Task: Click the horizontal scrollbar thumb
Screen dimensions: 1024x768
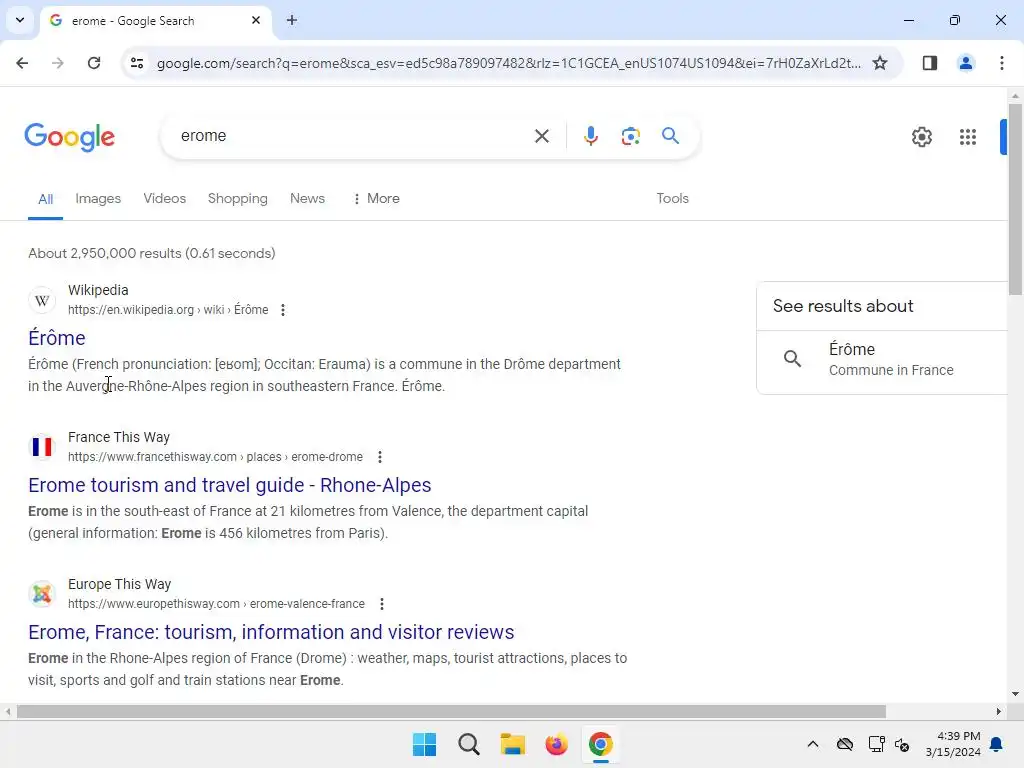Action: pos(451,711)
